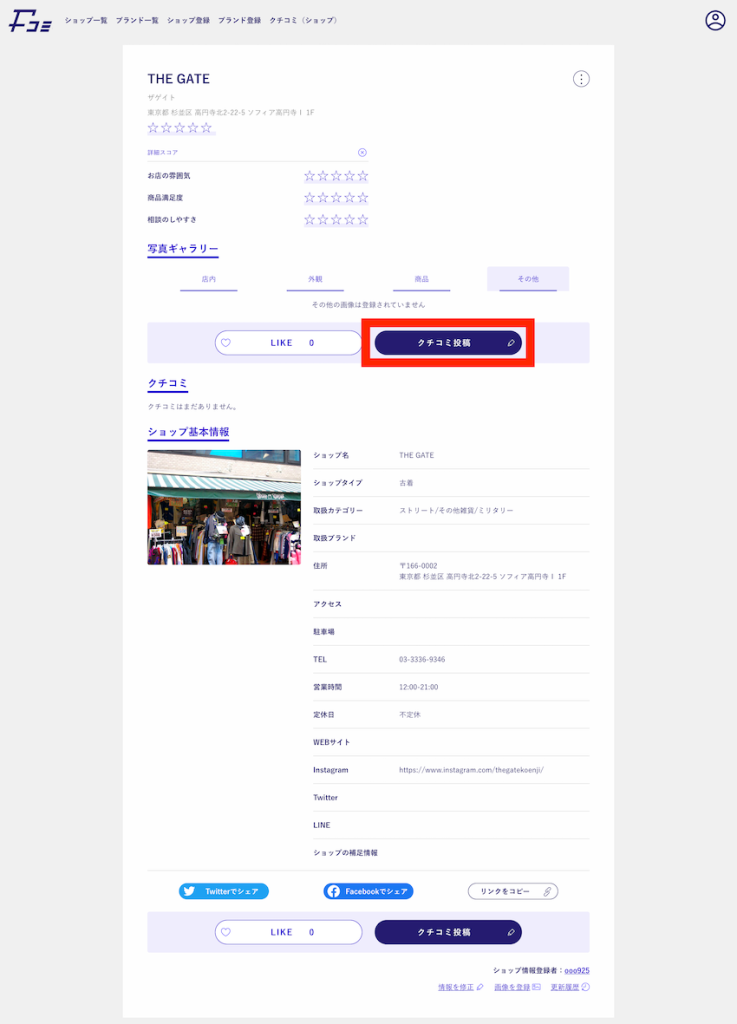Click the upper LIKE heart button
Screen dimensions: 737x1024
288,343
